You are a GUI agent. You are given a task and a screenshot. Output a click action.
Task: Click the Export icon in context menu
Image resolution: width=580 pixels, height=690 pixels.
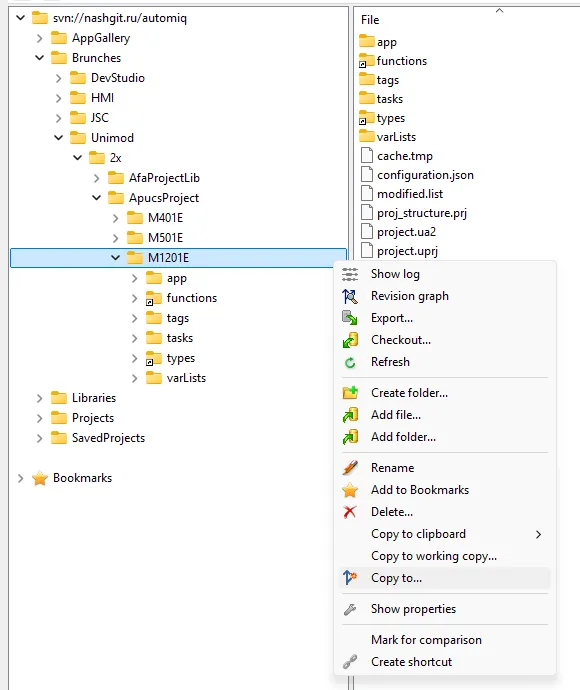click(x=350, y=318)
